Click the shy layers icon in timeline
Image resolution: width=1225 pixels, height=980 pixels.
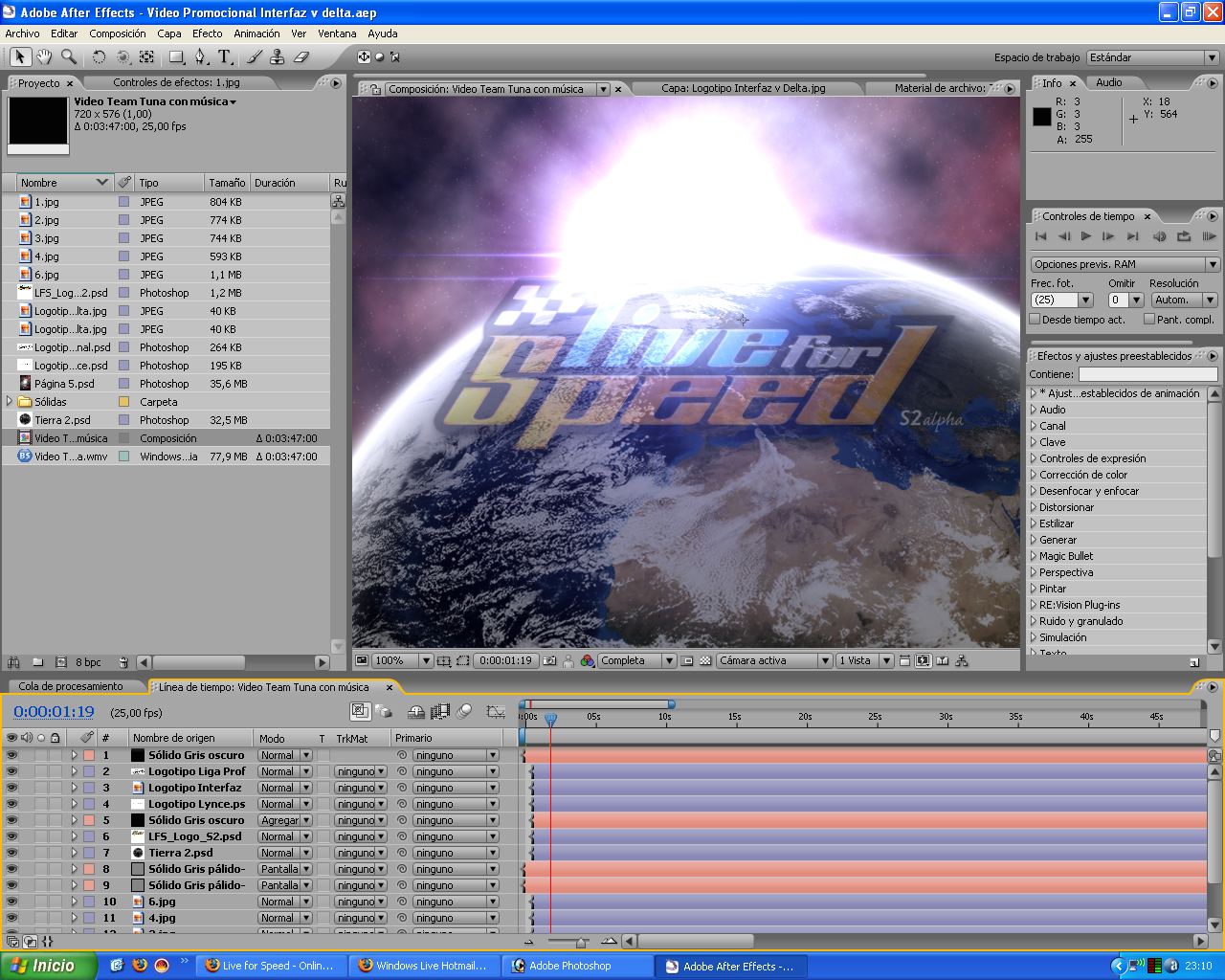click(x=416, y=711)
